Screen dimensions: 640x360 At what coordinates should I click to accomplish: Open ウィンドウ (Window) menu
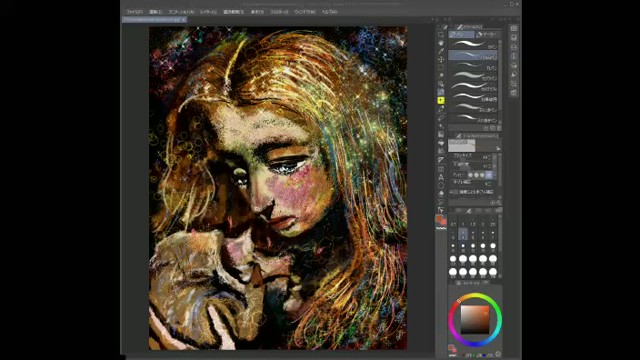[x=305, y=12]
